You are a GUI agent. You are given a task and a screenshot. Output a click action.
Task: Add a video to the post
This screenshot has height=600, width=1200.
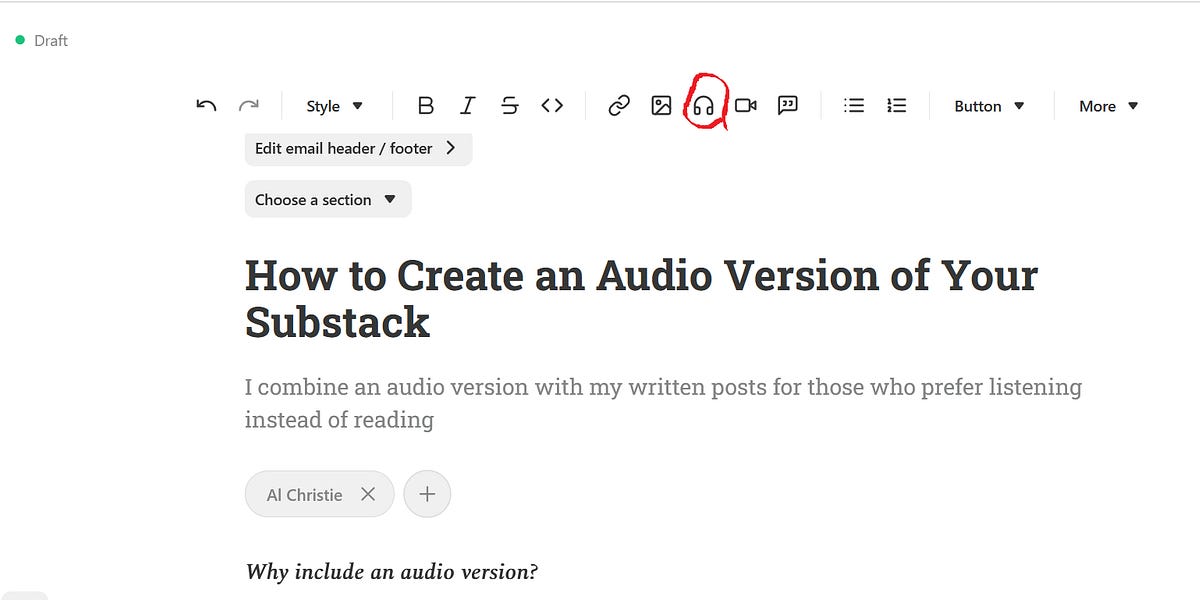[x=745, y=105]
